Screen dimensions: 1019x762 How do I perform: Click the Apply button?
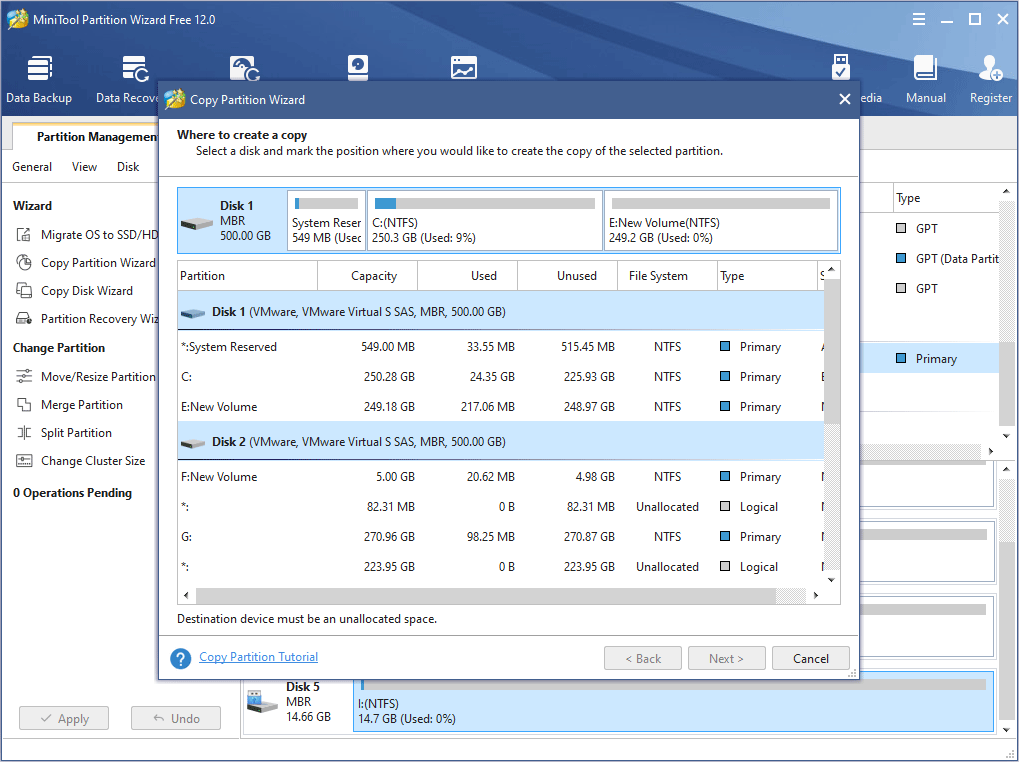[x=64, y=718]
